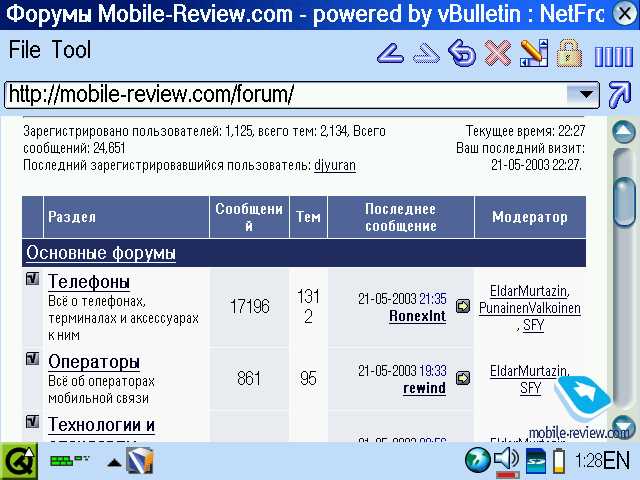Open the Технологии и forum link

pos(101,425)
